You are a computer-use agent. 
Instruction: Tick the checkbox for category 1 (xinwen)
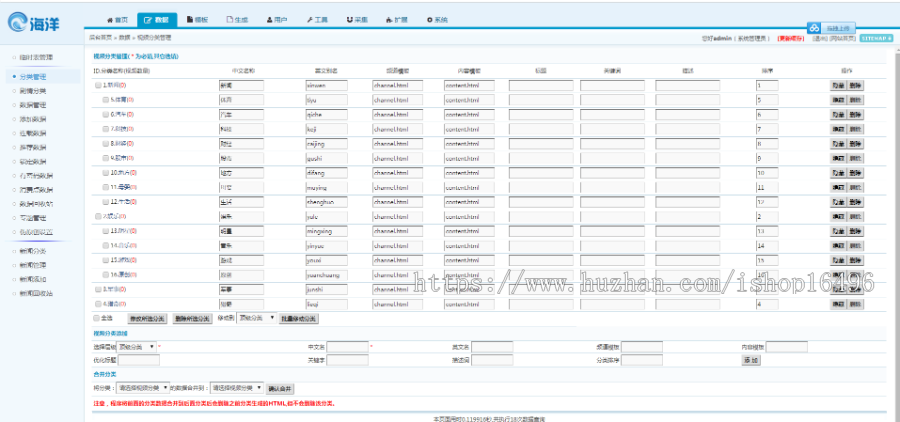click(98, 86)
